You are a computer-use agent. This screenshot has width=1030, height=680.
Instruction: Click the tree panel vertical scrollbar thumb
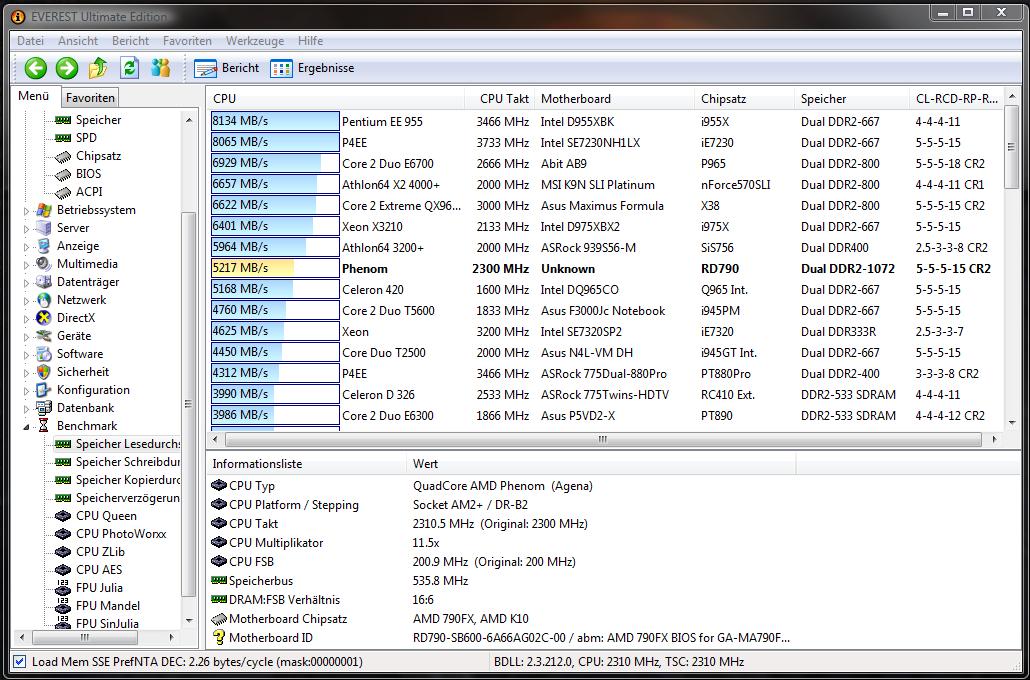point(189,404)
